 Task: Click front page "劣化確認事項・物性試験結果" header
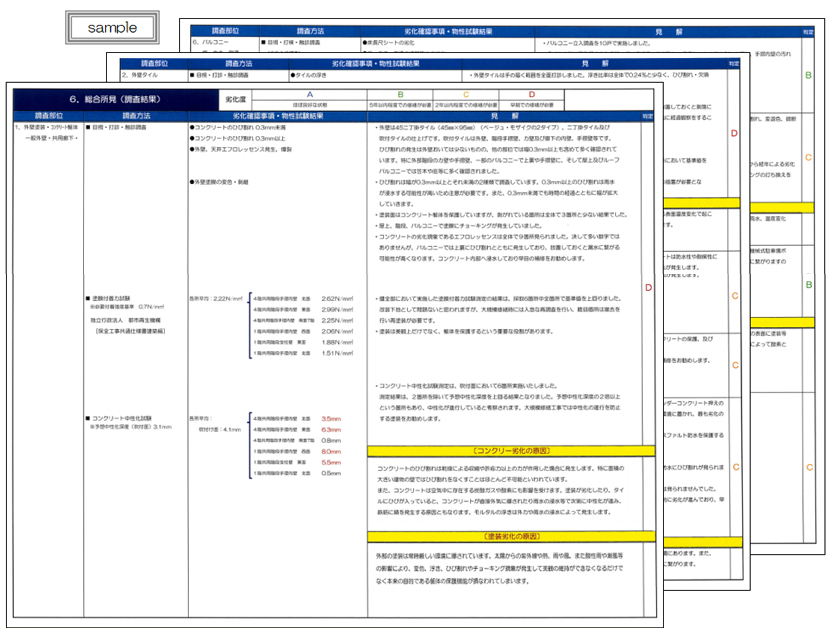pyautogui.click(x=278, y=116)
